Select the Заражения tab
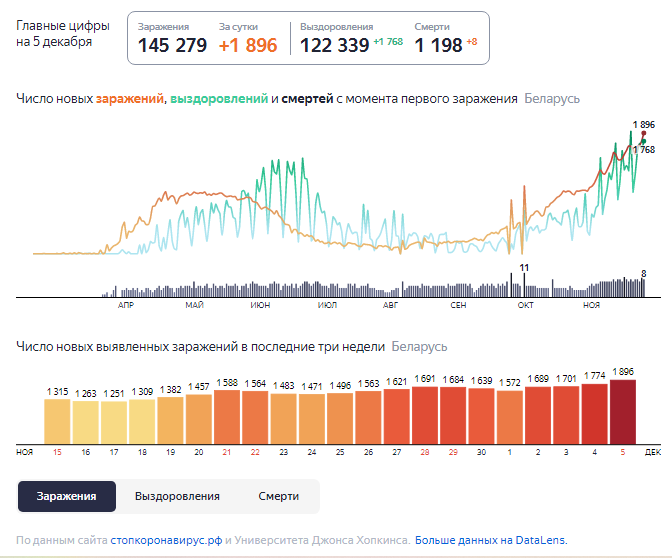The height and width of the screenshot is (558, 672). (x=67, y=496)
